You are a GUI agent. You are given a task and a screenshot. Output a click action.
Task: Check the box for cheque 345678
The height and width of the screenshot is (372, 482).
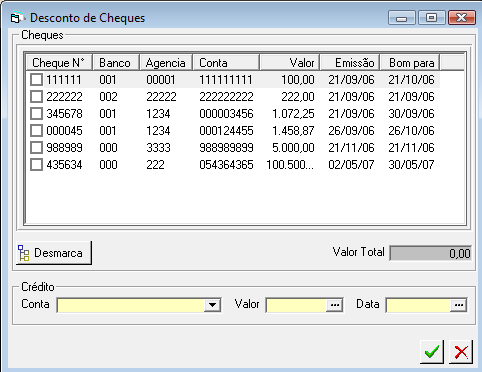pos(36,114)
